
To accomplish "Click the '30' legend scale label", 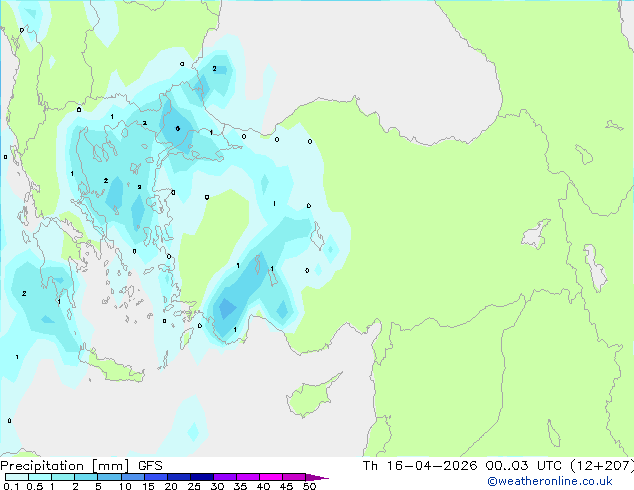I will pyautogui.click(x=217, y=486).
